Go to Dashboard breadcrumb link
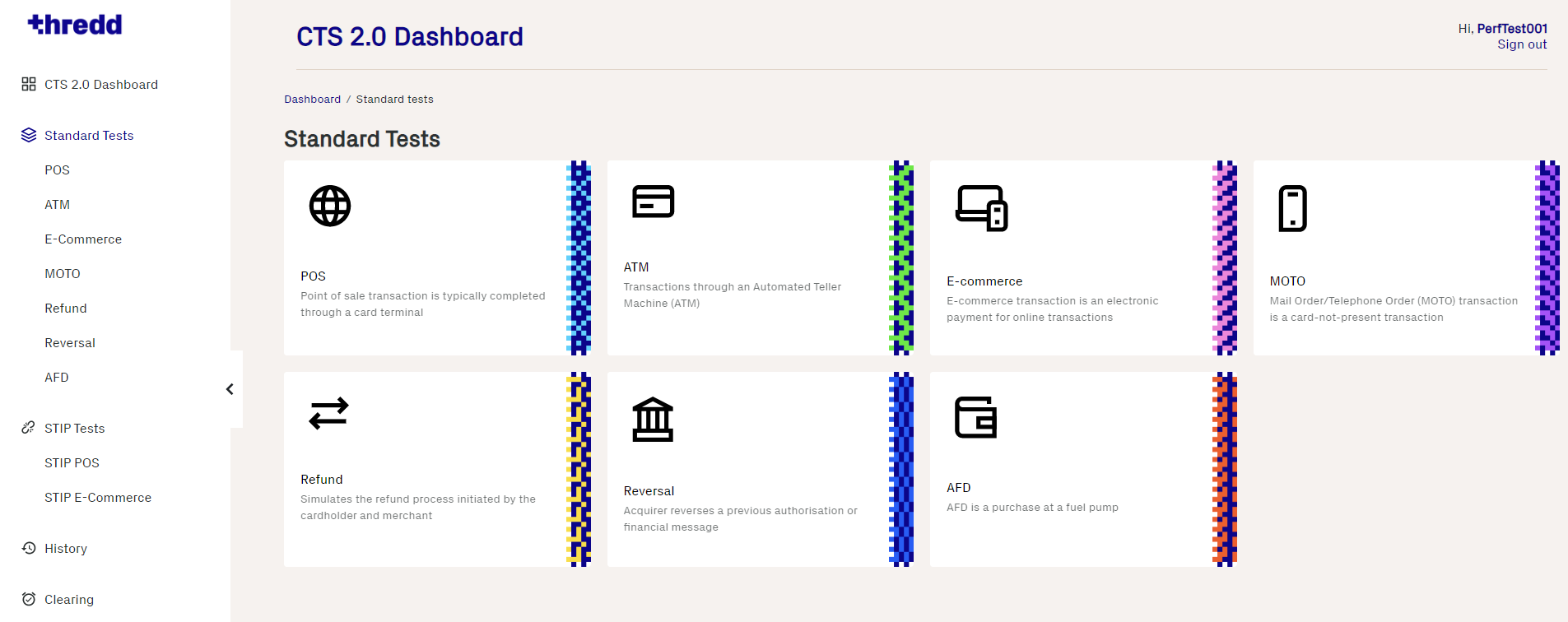1568x622 pixels. click(313, 99)
